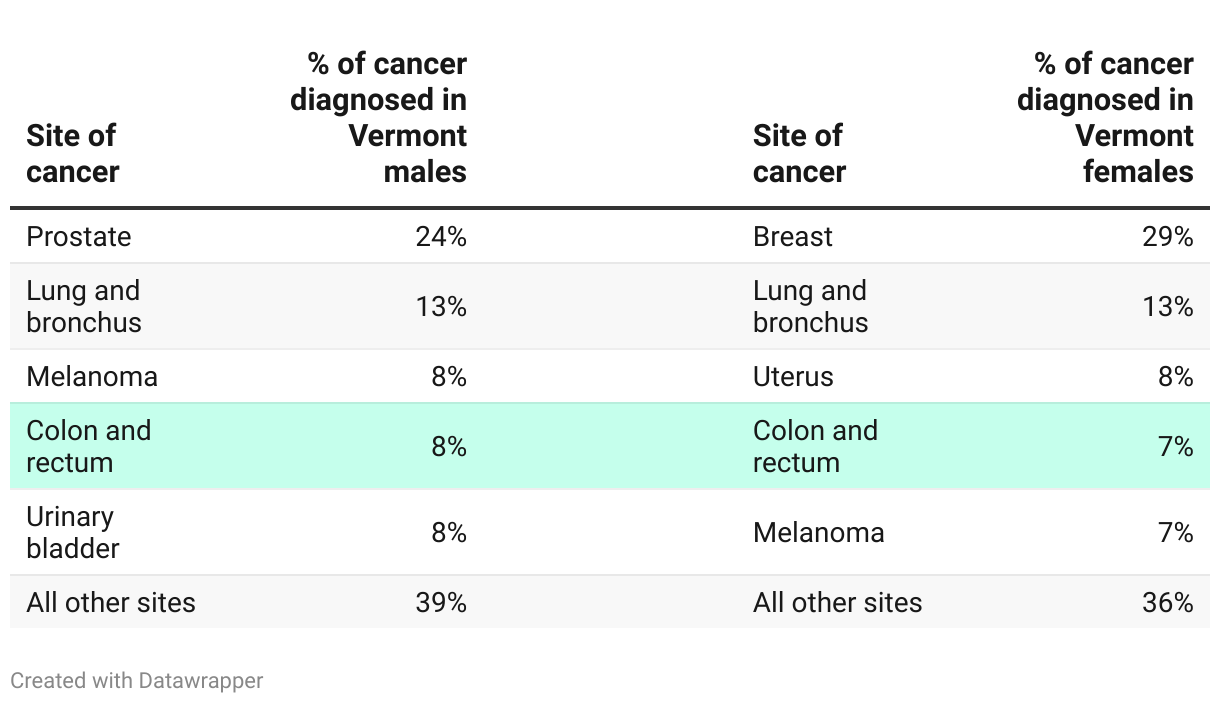This screenshot has width=1220, height=704.
Task: Select the Melanoma label in the male column
Action: click(x=92, y=377)
